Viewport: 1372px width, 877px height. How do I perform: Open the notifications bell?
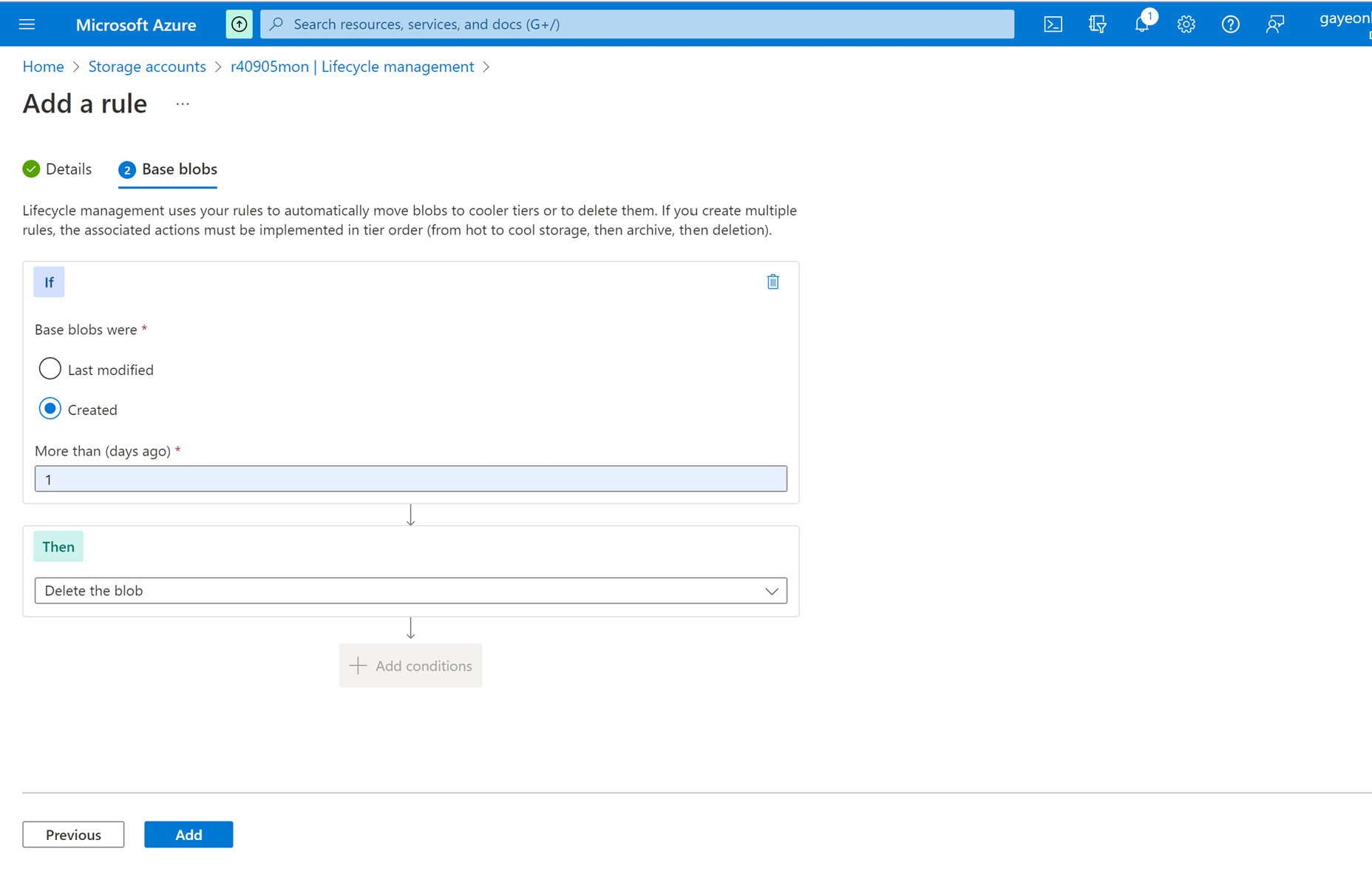click(1141, 24)
